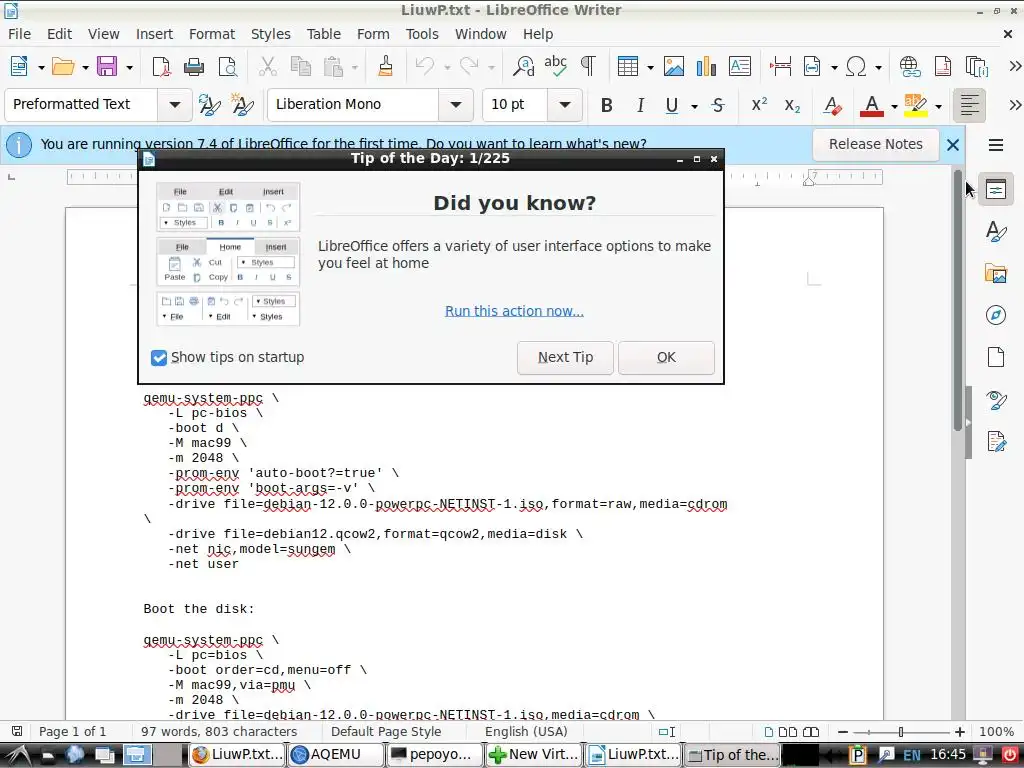Click the Cut scissors icon
The height and width of the screenshot is (768, 1024).
[x=267, y=67]
